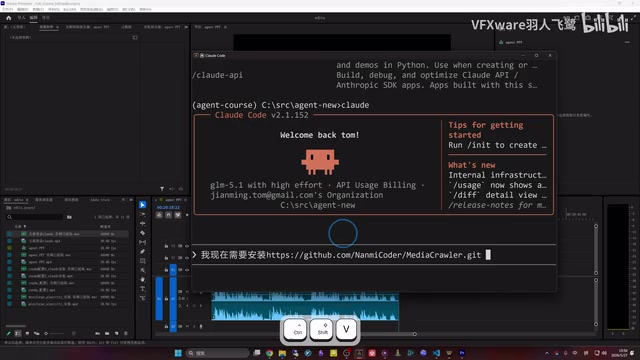Switch to the Import workspace tab
The height and width of the screenshot is (360, 640).
click(x=21, y=18)
